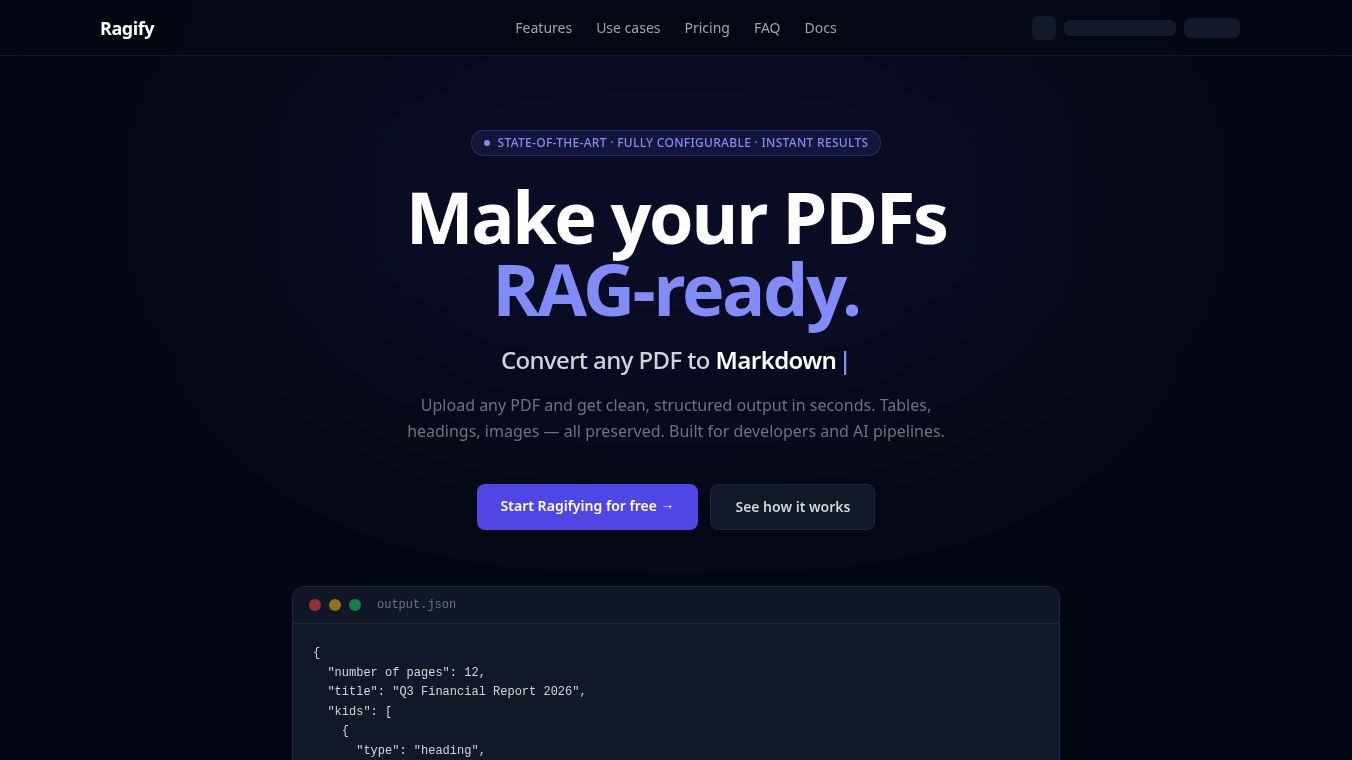The height and width of the screenshot is (760, 1352).
Task: Open the Pricing page link
Action: [707, 28]
